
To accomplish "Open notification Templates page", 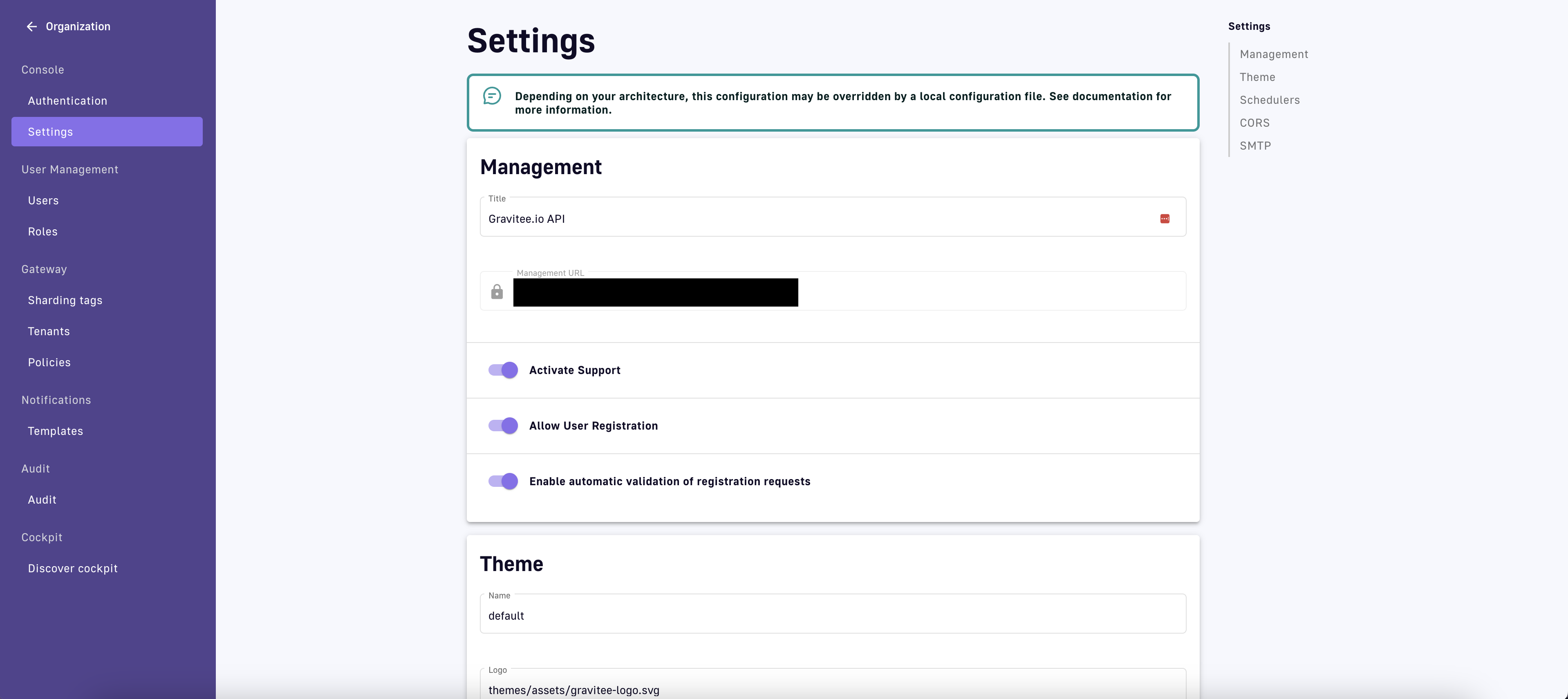I will coord(56,431).
